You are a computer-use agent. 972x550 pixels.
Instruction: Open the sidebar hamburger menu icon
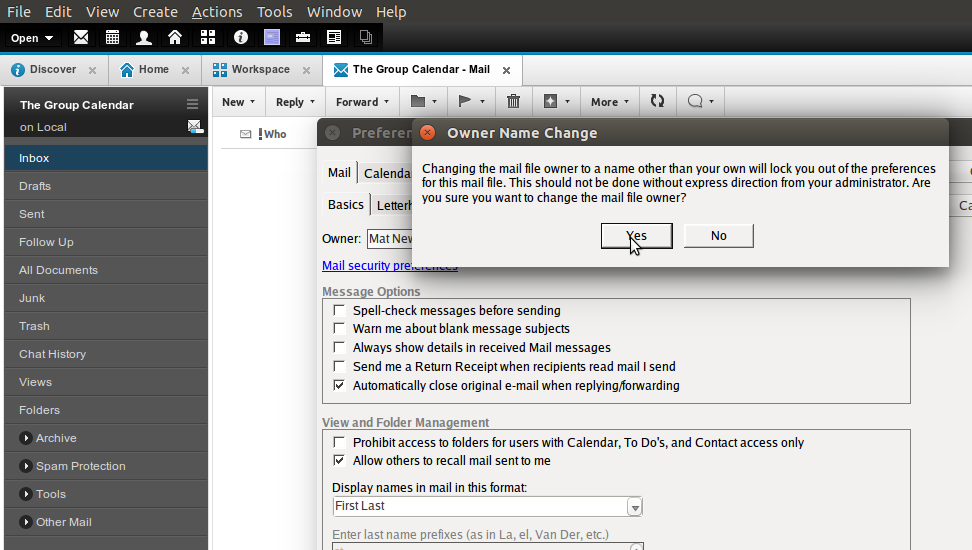point(192,104)
